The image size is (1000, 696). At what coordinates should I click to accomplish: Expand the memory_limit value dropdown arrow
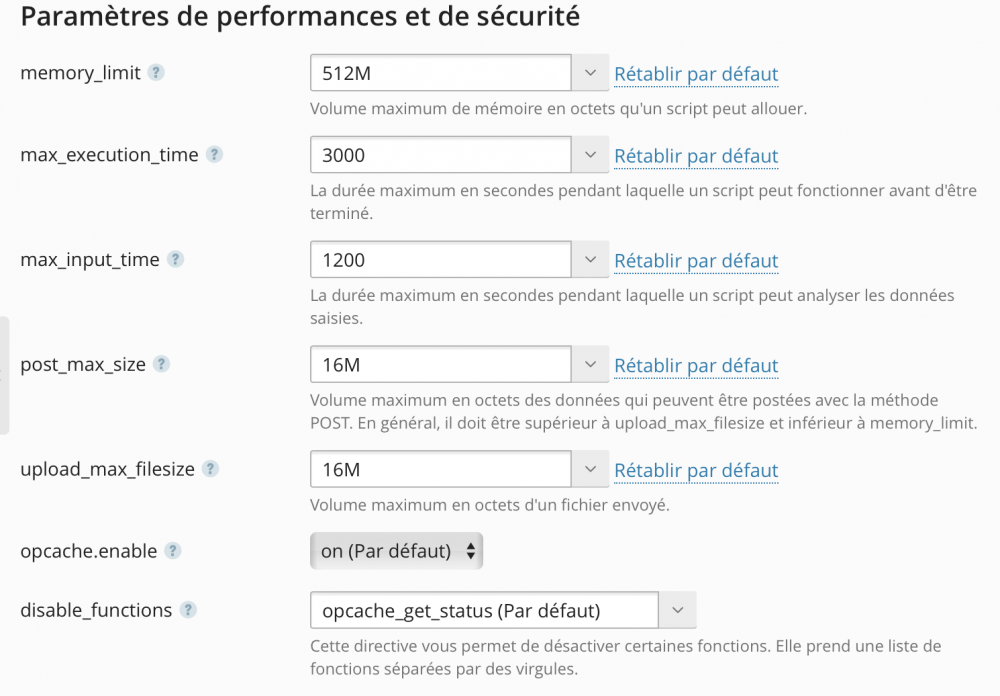pyautogui.click(x=590, y=72)
